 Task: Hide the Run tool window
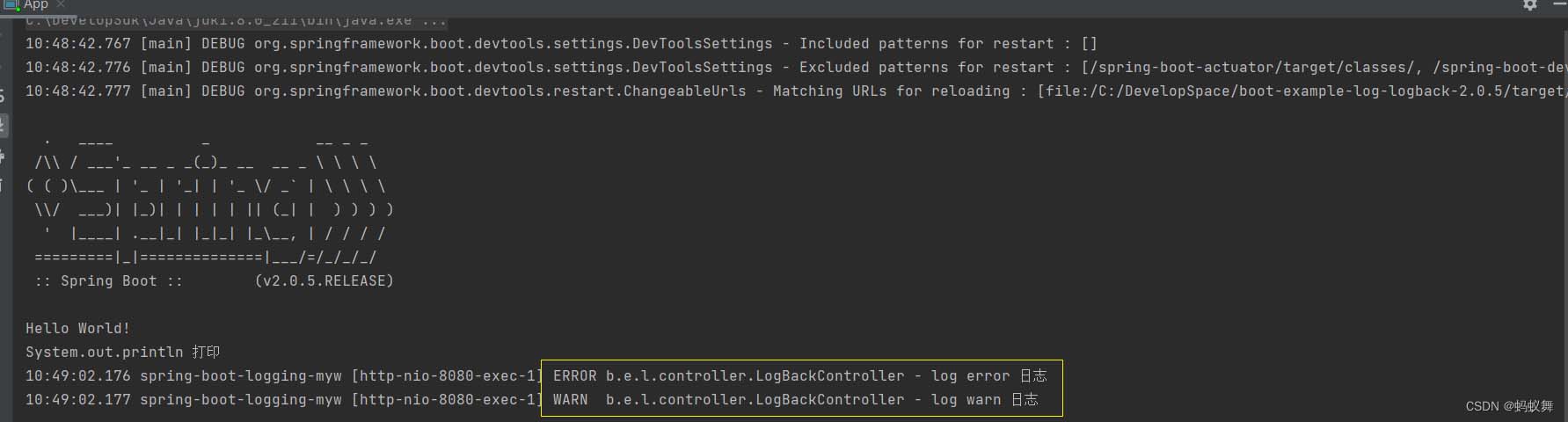[x=1556, y=4]
